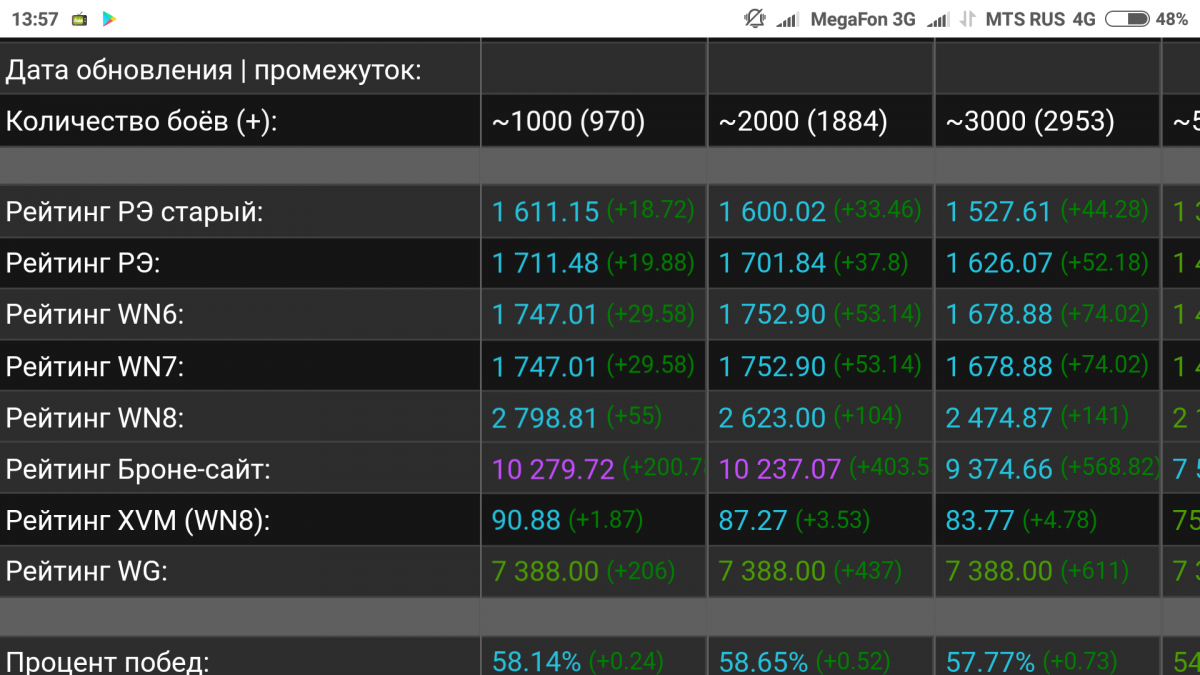
Task: Tap the battery indicator icon
Action: coord(1127,19)
